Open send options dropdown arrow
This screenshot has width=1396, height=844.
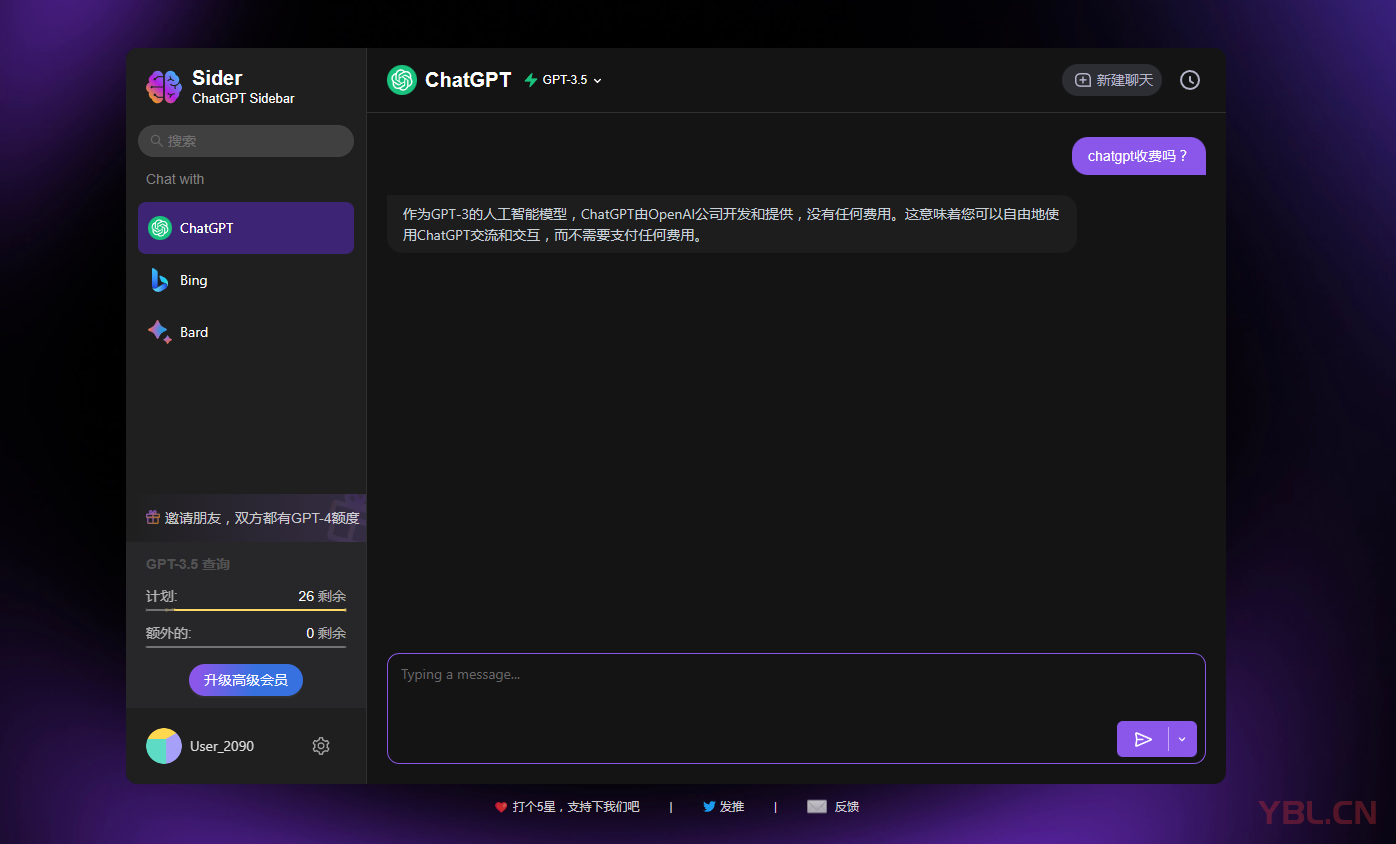pyautogui.click(x=1182, y=739)
